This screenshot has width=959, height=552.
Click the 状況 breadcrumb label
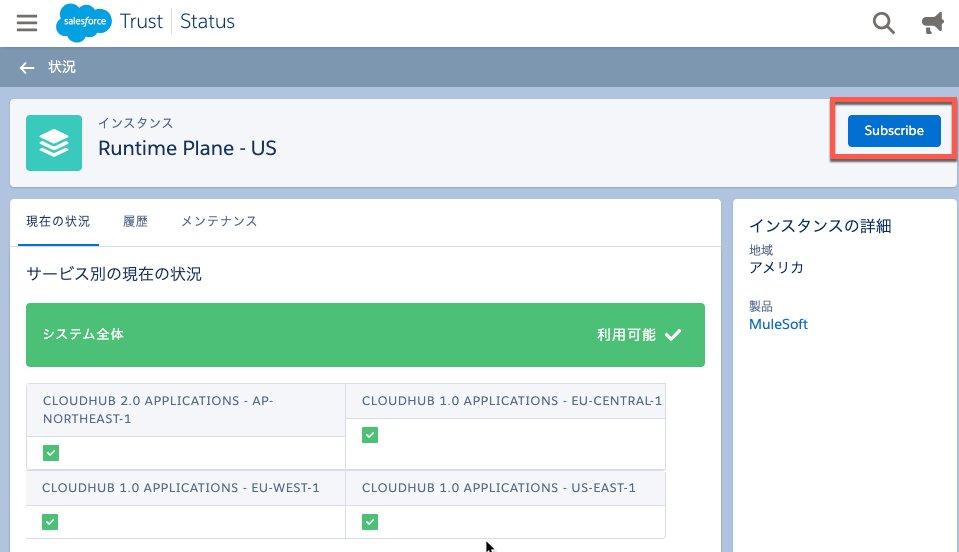click(x=62, y=67)
